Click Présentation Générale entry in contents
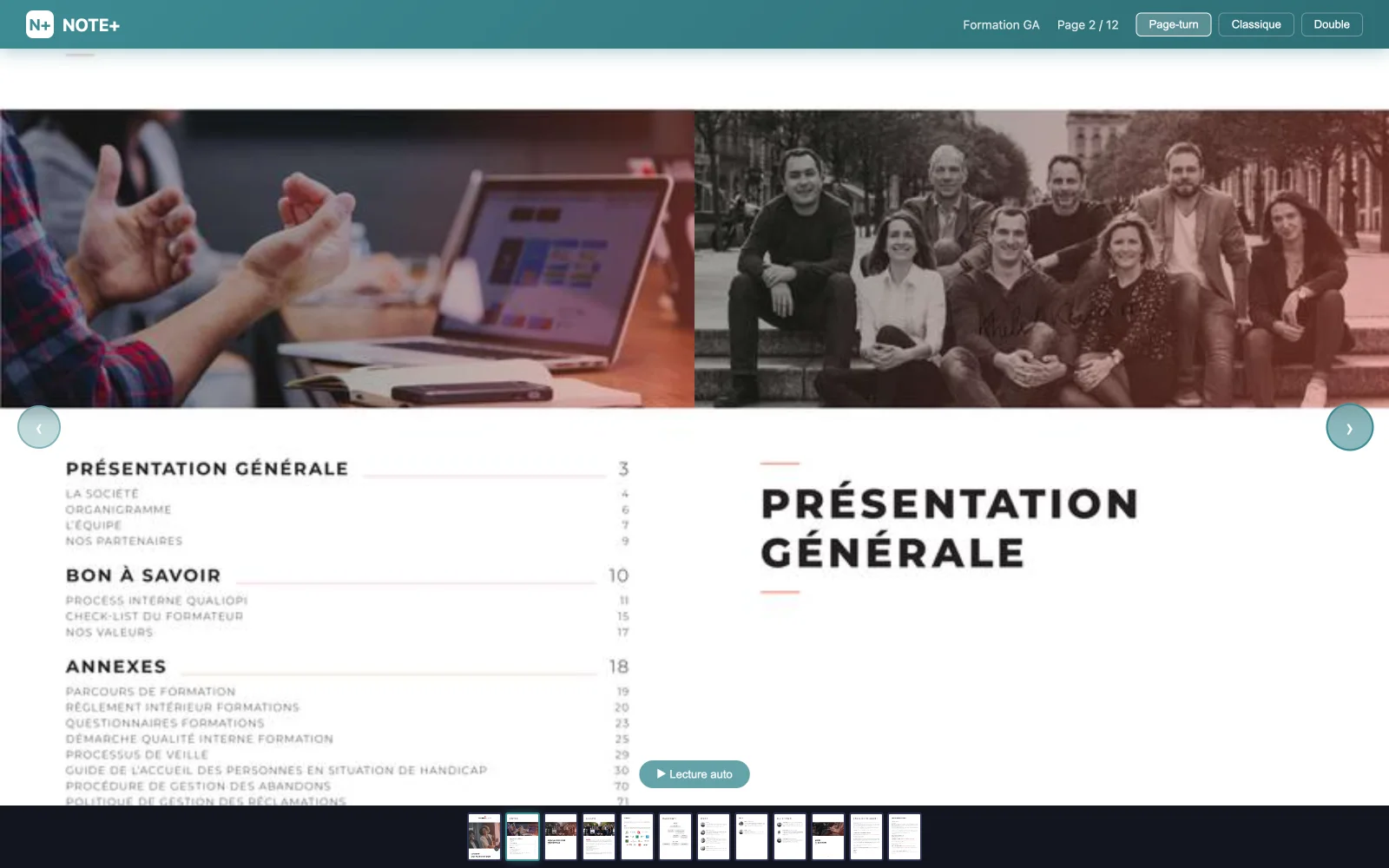The image size is (1389, 868). pos(207,469)
